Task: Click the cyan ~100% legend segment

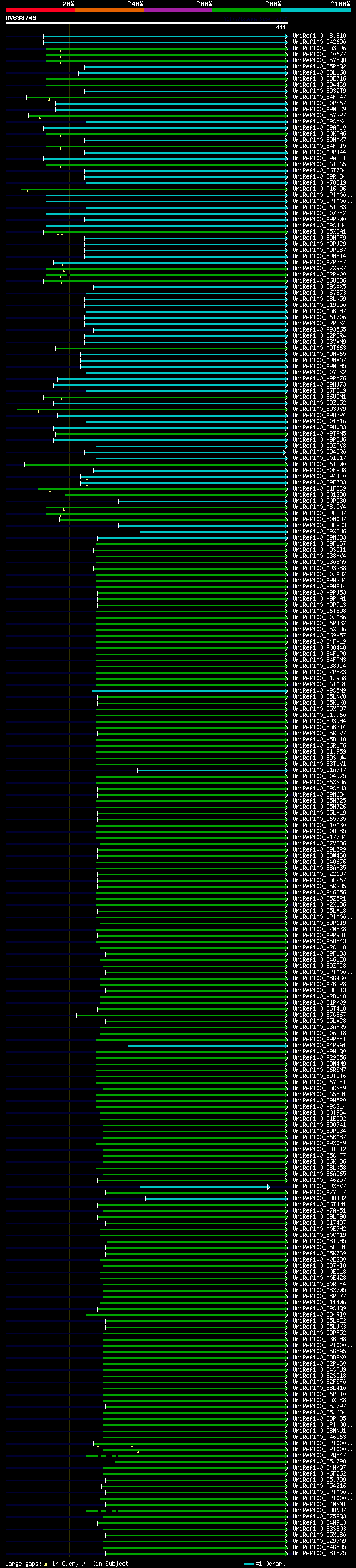Action: [317, 10]
